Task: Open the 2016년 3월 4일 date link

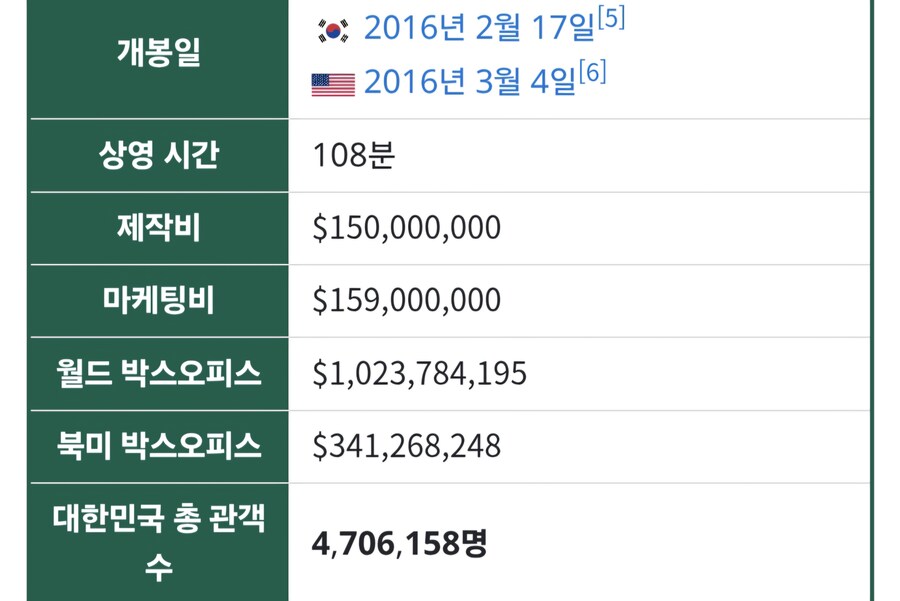Action: tap(469, 82)
